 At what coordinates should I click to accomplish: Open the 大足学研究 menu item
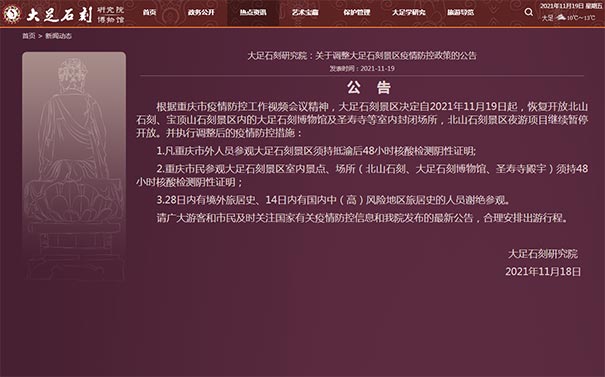coord(409,12)
